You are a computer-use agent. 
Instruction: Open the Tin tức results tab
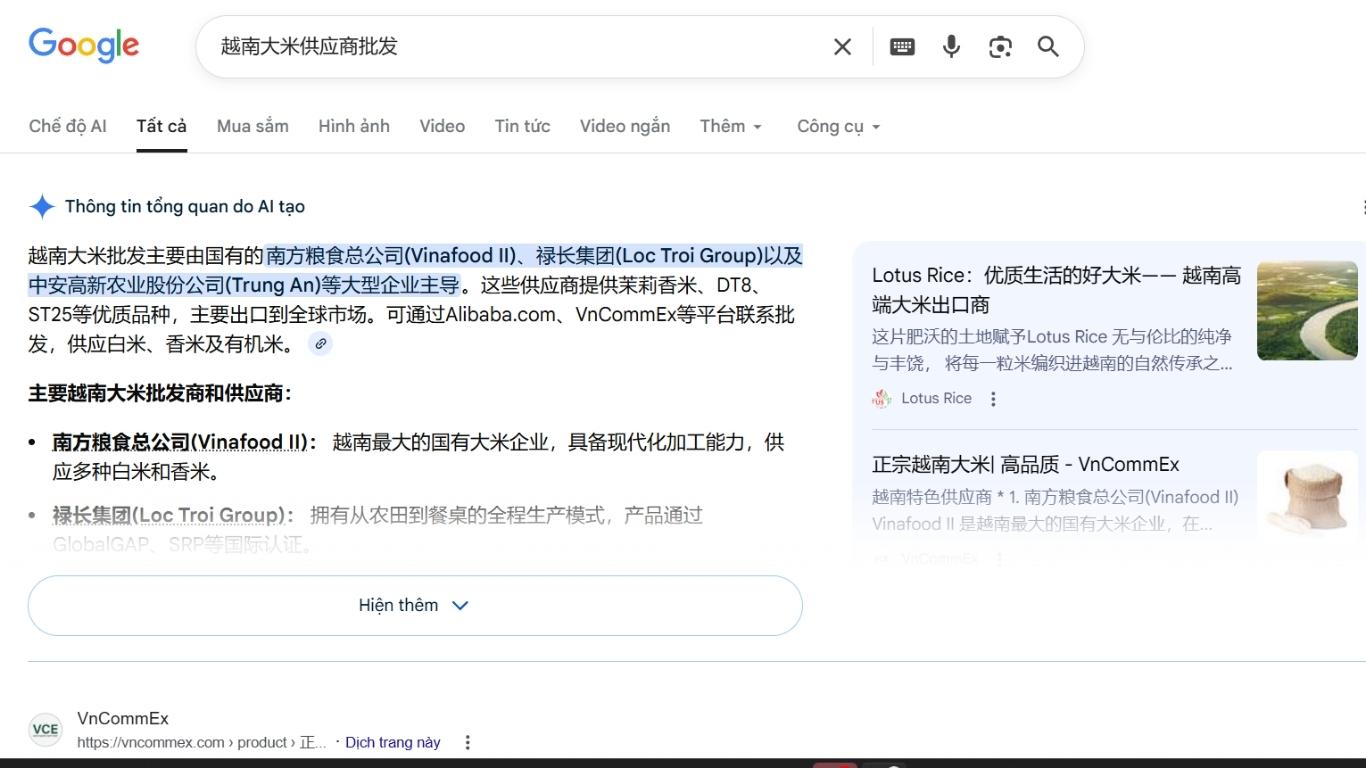[x=522, y=126]
